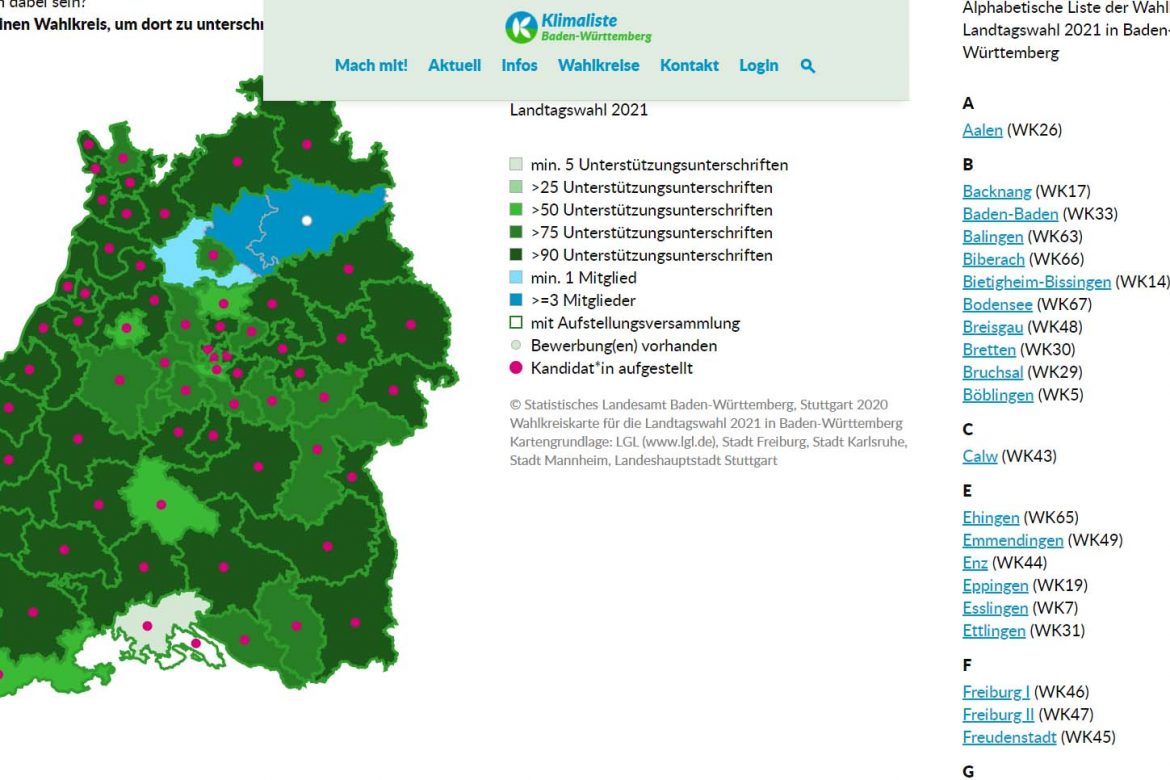Open search via the magnifier icon
This screenshot has height=780, width=1170.
(808, 66)
